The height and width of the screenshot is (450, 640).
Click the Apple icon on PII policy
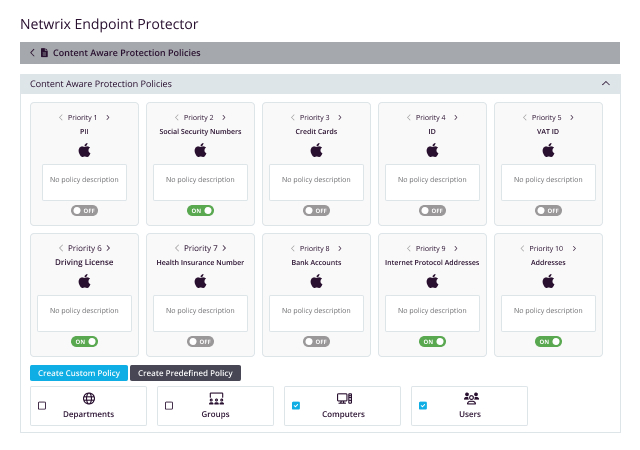tap(84, 150)
